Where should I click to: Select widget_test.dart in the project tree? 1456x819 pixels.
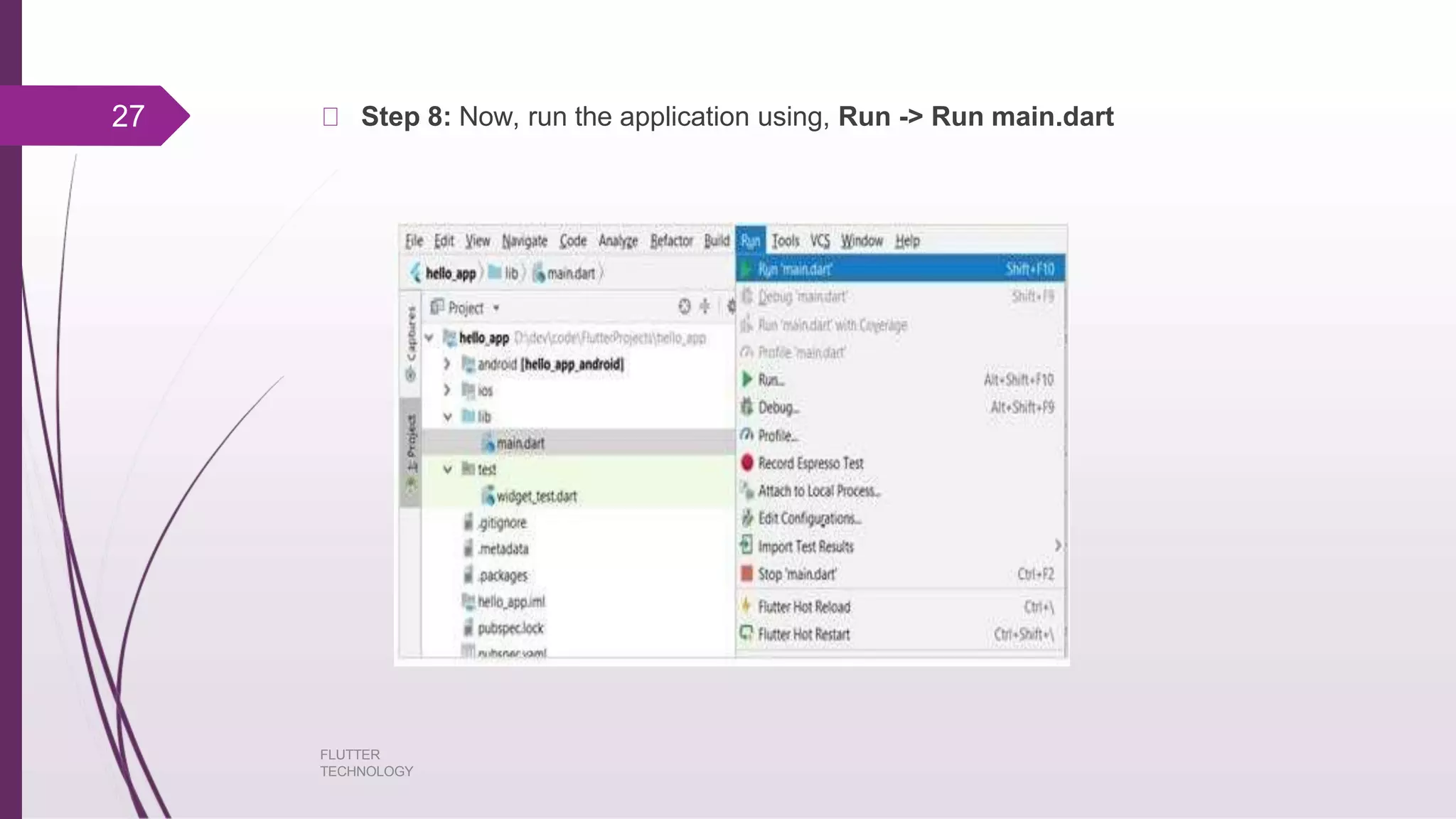coord(536,496)
